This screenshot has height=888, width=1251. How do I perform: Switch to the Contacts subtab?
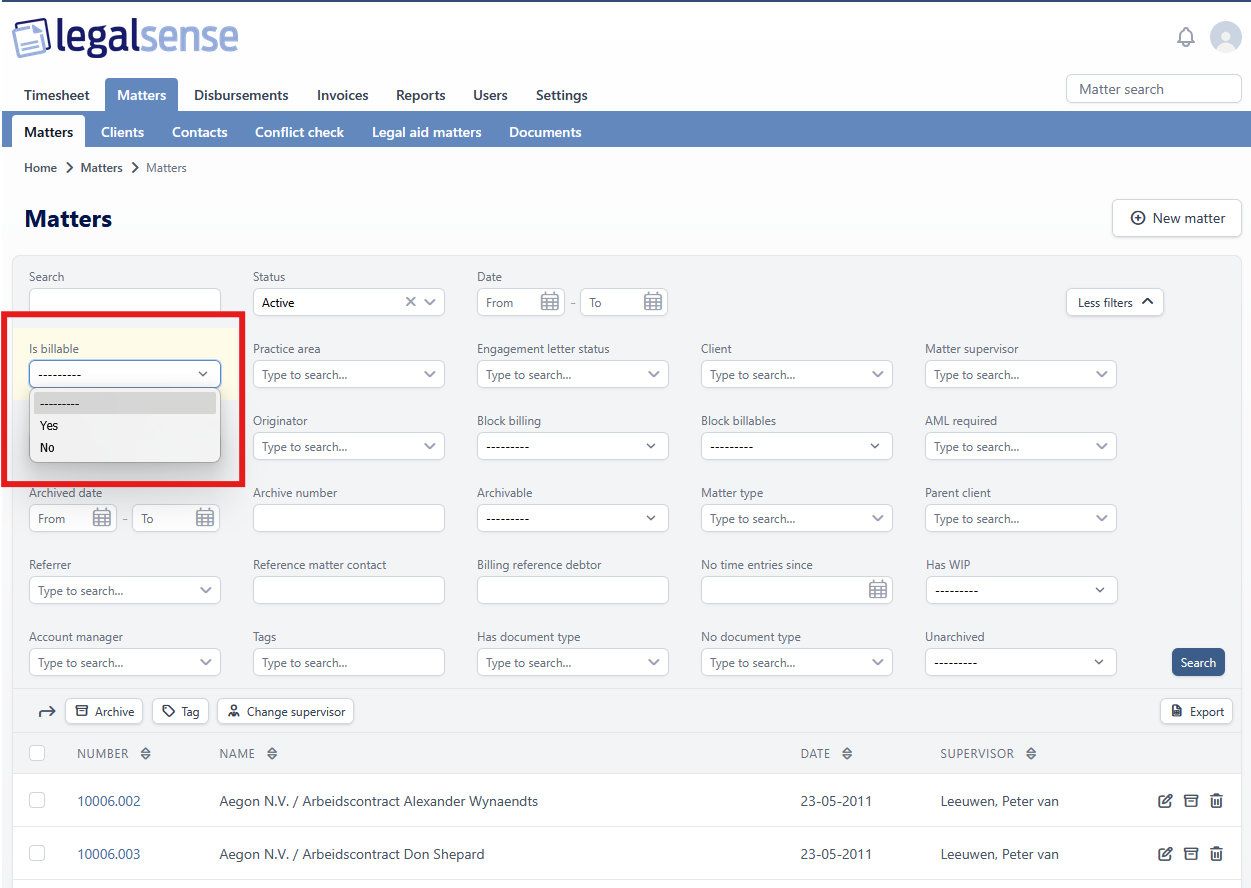point(200,132)
